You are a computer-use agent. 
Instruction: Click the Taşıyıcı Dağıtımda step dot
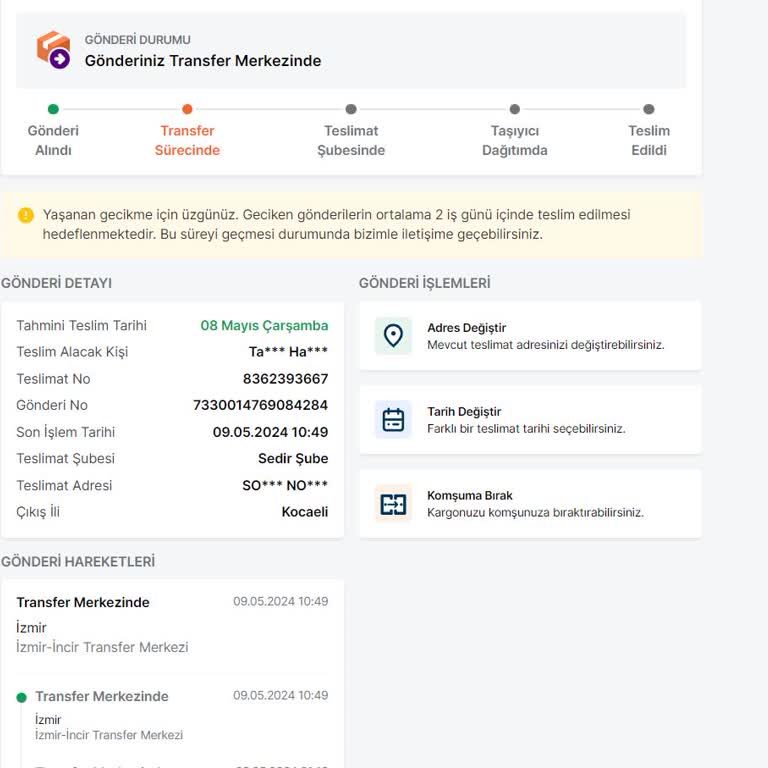[x=515, y=110]
